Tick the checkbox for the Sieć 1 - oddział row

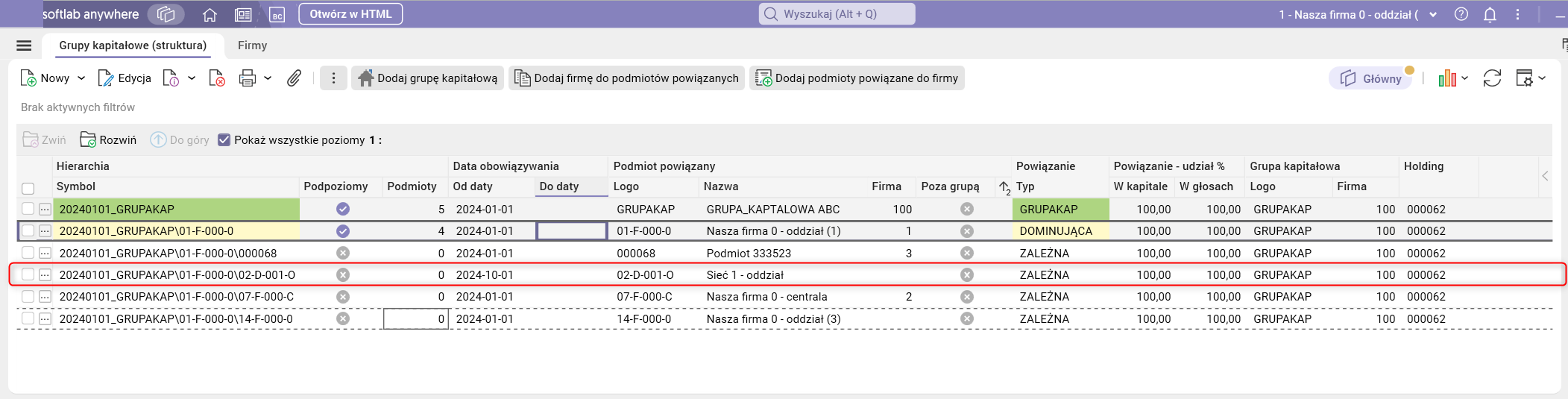coord(28,274)
